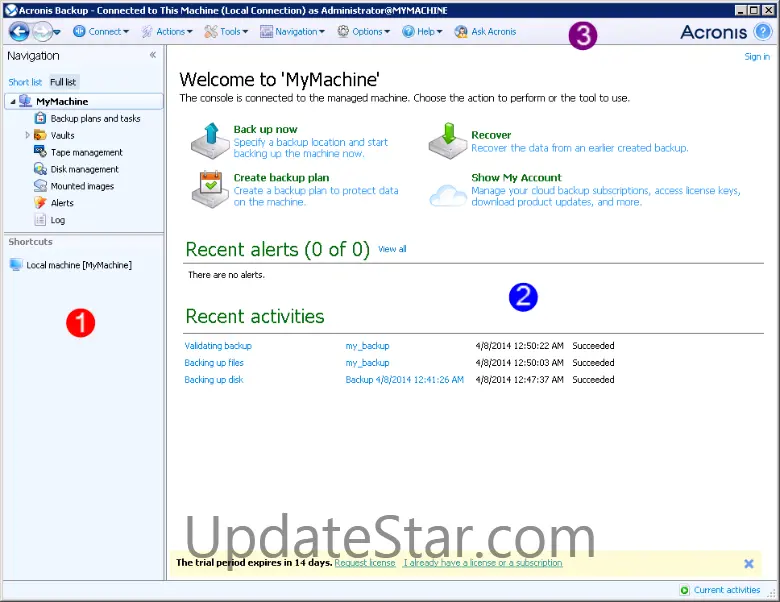Screen dimensions: 780x602
Task: Click the Ask Acronis person icon
Action: (x=461, y=31)
